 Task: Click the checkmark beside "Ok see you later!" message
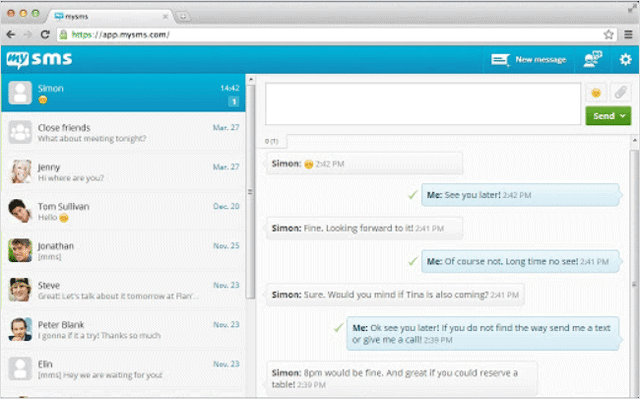click(338, 328)
